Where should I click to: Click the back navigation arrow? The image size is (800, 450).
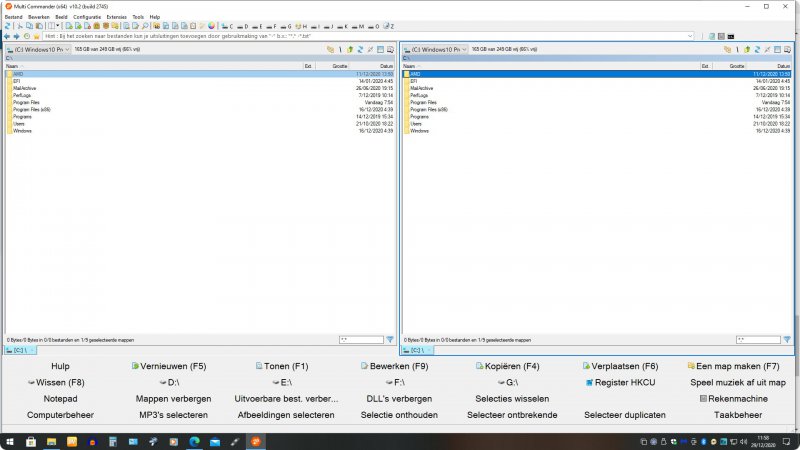point(8,36)
